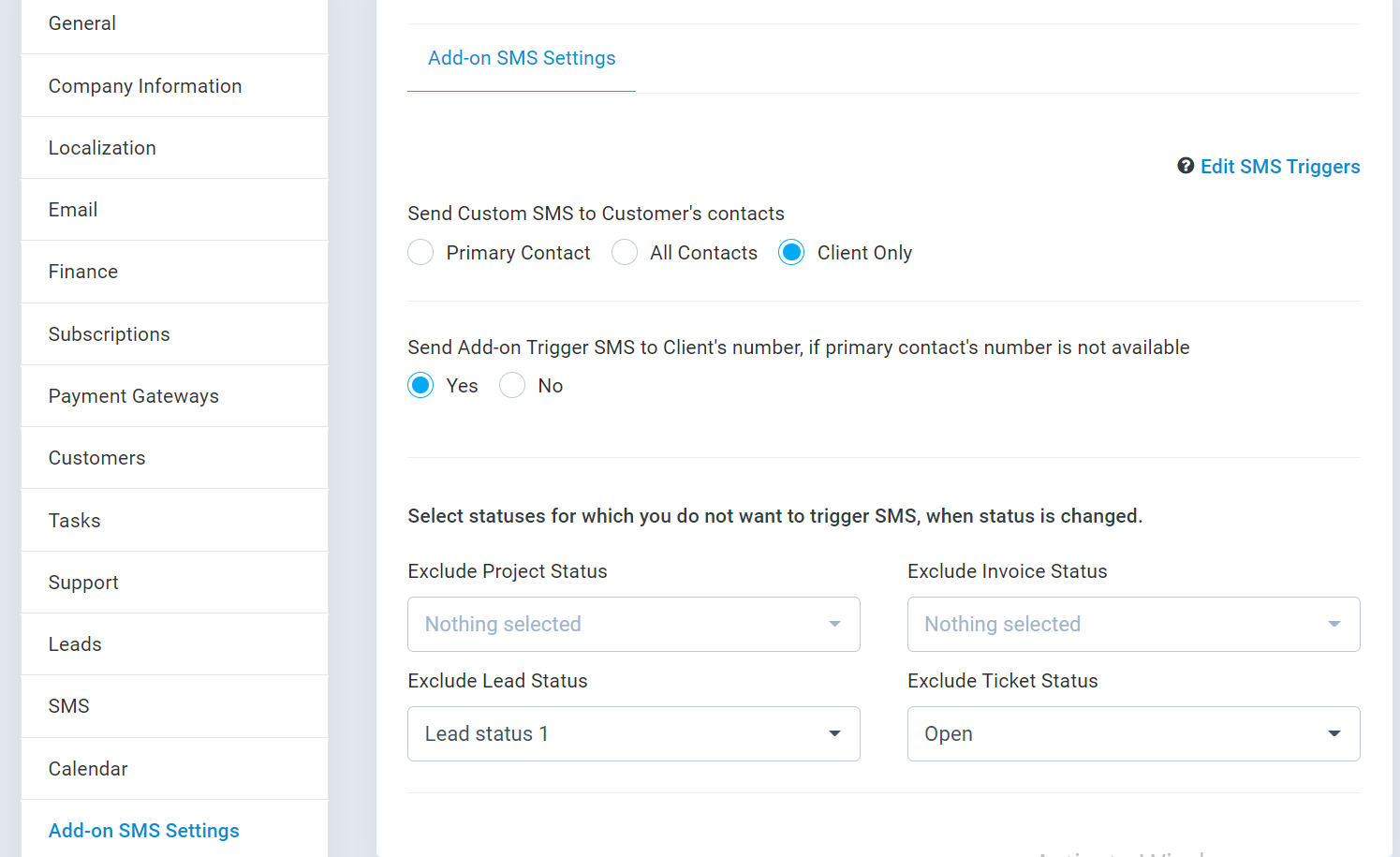This screenshot has width=1400, height=857.
Task: Select the Client Only radio button
Action: [x=791, y=253]
